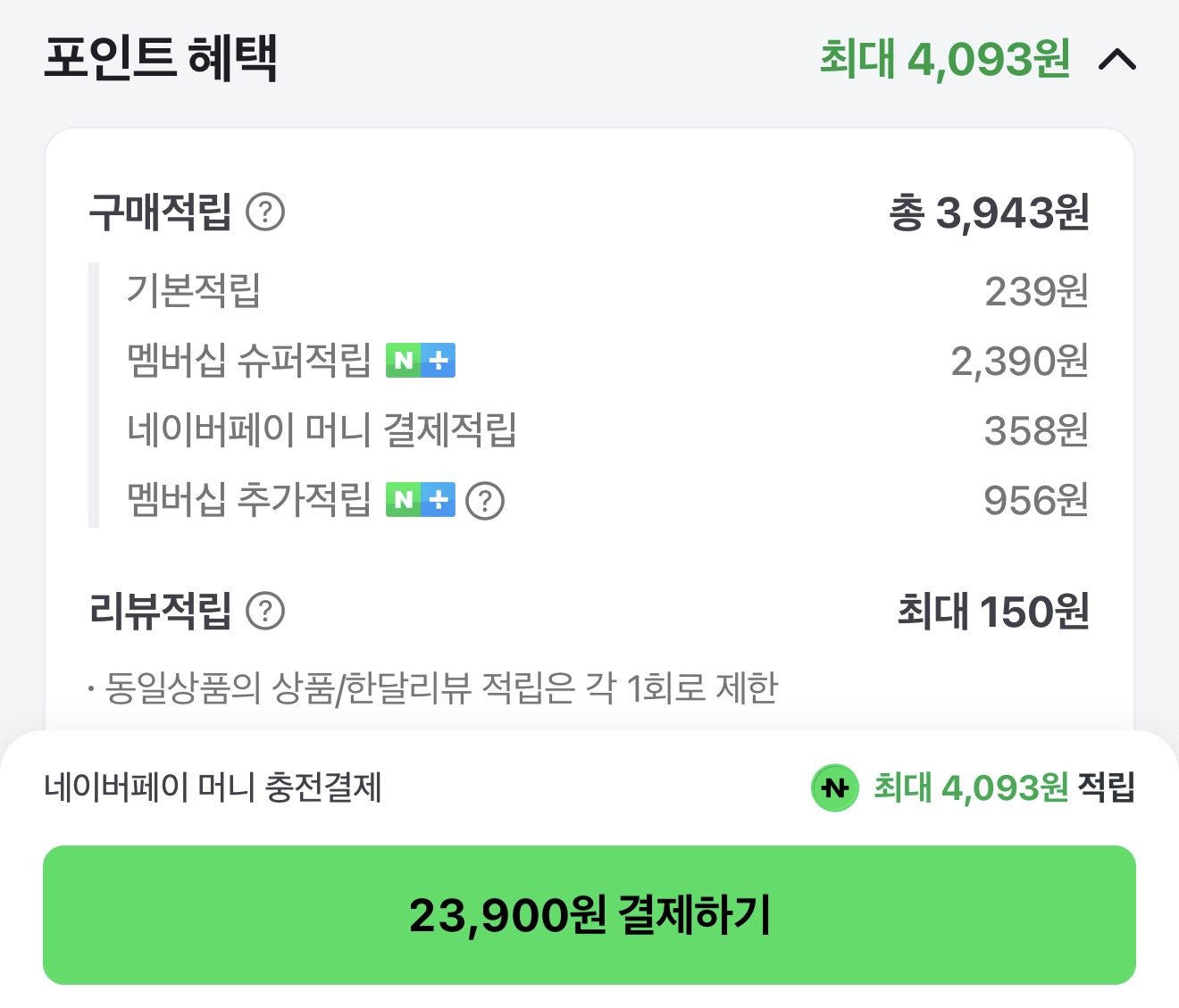The image size is (1179, 1008).
Task: Click the circular help icon beside 구매적립
Action: [266, 212]
